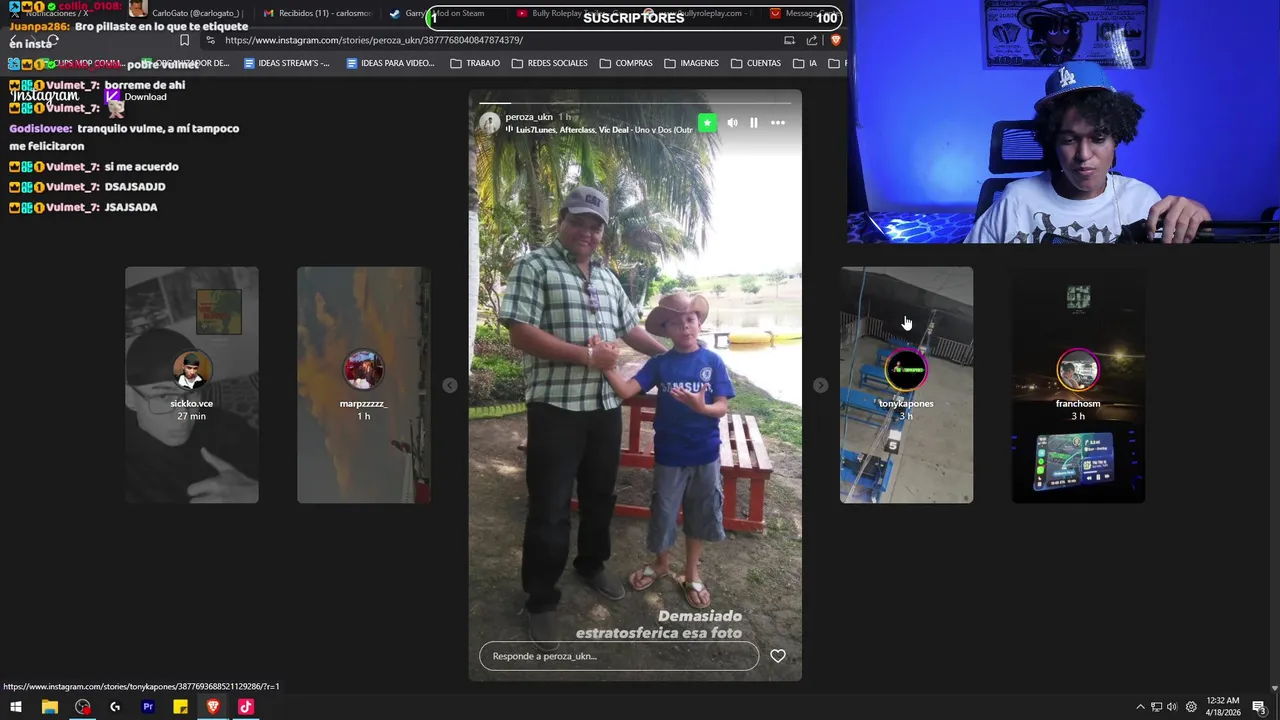Open the marpzzzzz_ story preview

coord(364,385)
